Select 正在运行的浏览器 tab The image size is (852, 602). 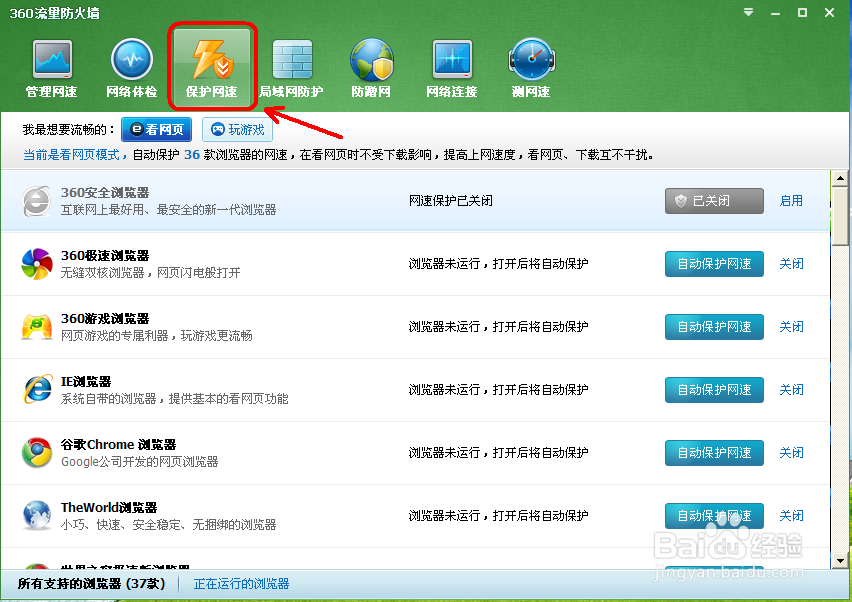tap(241, 584)
